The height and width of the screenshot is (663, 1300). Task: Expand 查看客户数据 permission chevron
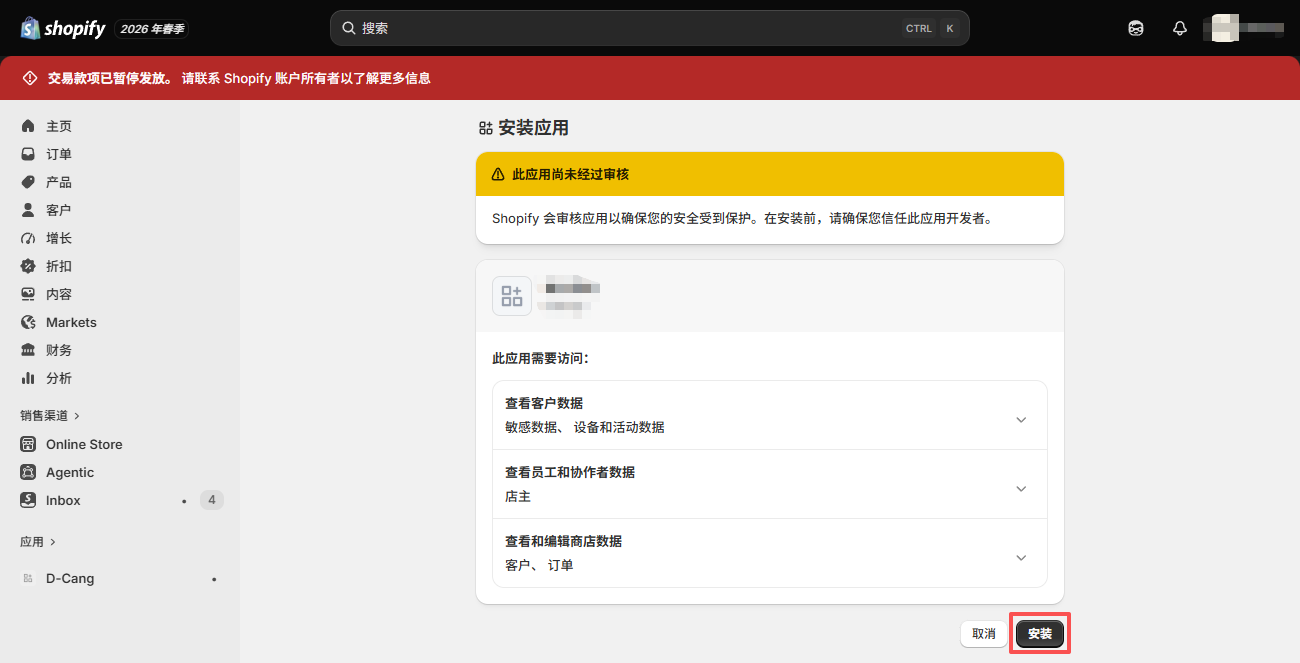(1021, 420)
